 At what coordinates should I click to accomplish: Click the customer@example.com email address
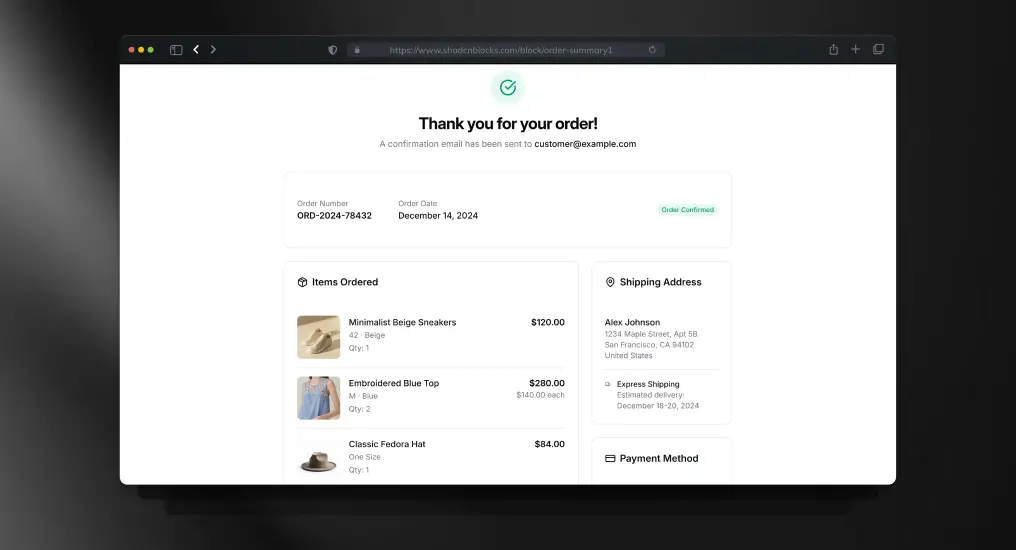coord(585,144)
